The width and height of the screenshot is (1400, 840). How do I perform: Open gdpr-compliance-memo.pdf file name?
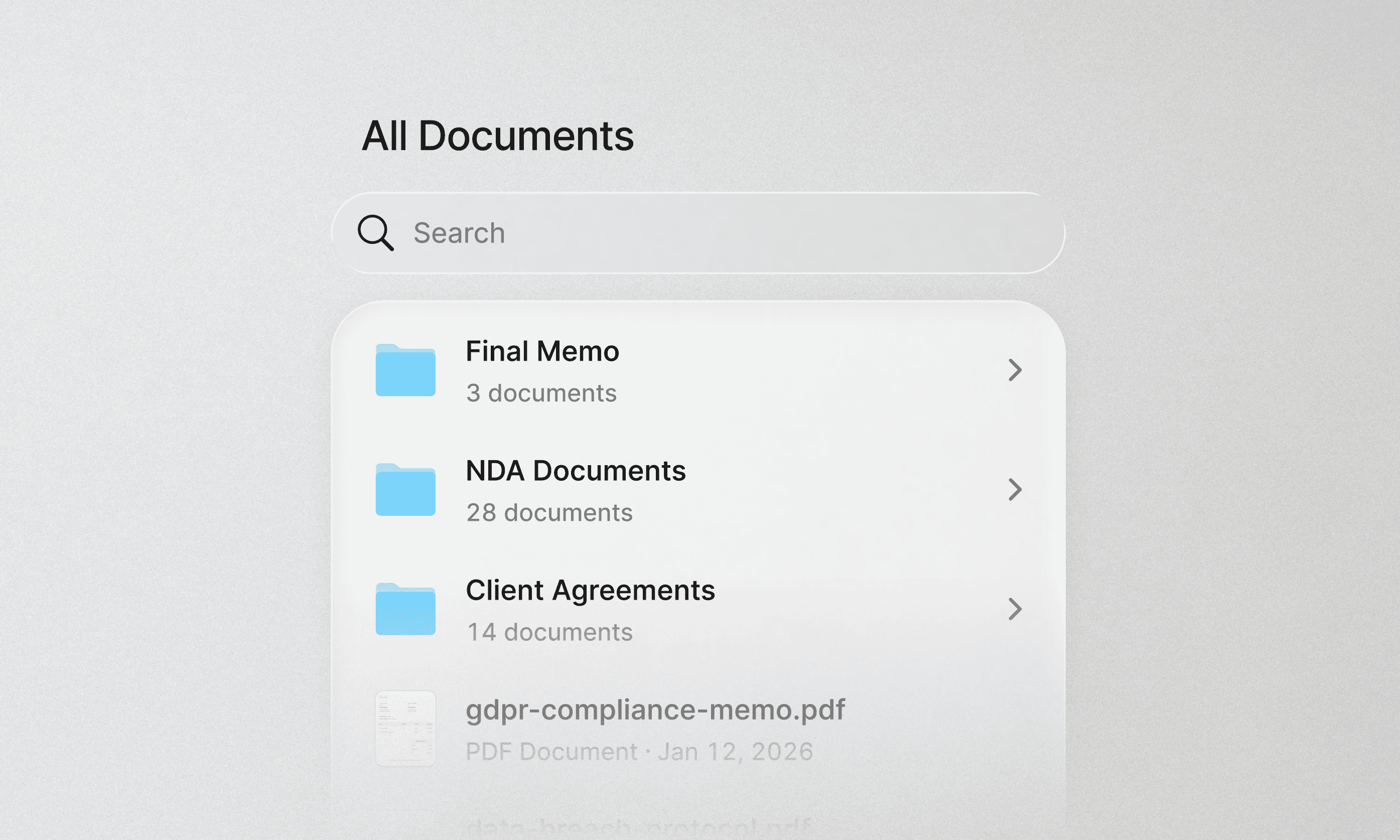(x=655, y=710)
